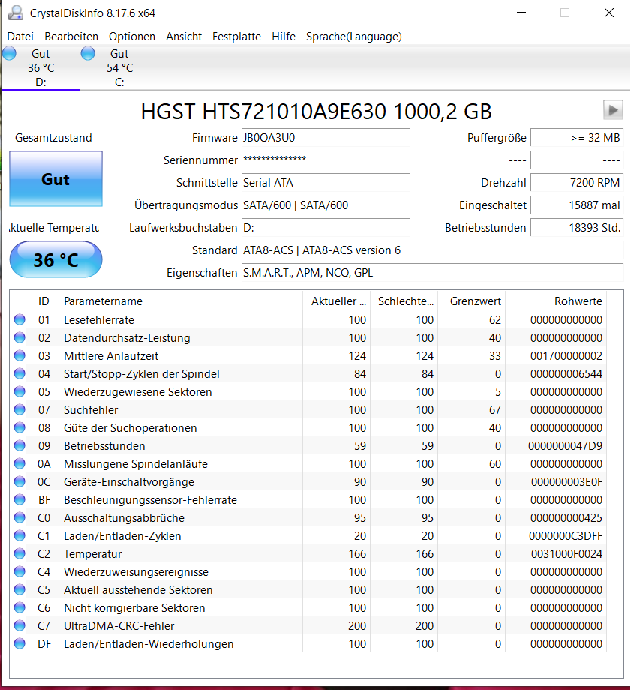The height and width of the screenshot is (690, 630).
Task: Click the Parametername column header
Action: coord(103,301)
